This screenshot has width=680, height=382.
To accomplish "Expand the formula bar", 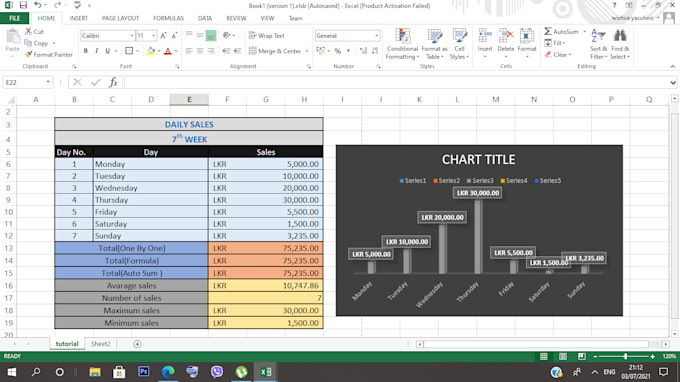I will [x=673, y=82].
